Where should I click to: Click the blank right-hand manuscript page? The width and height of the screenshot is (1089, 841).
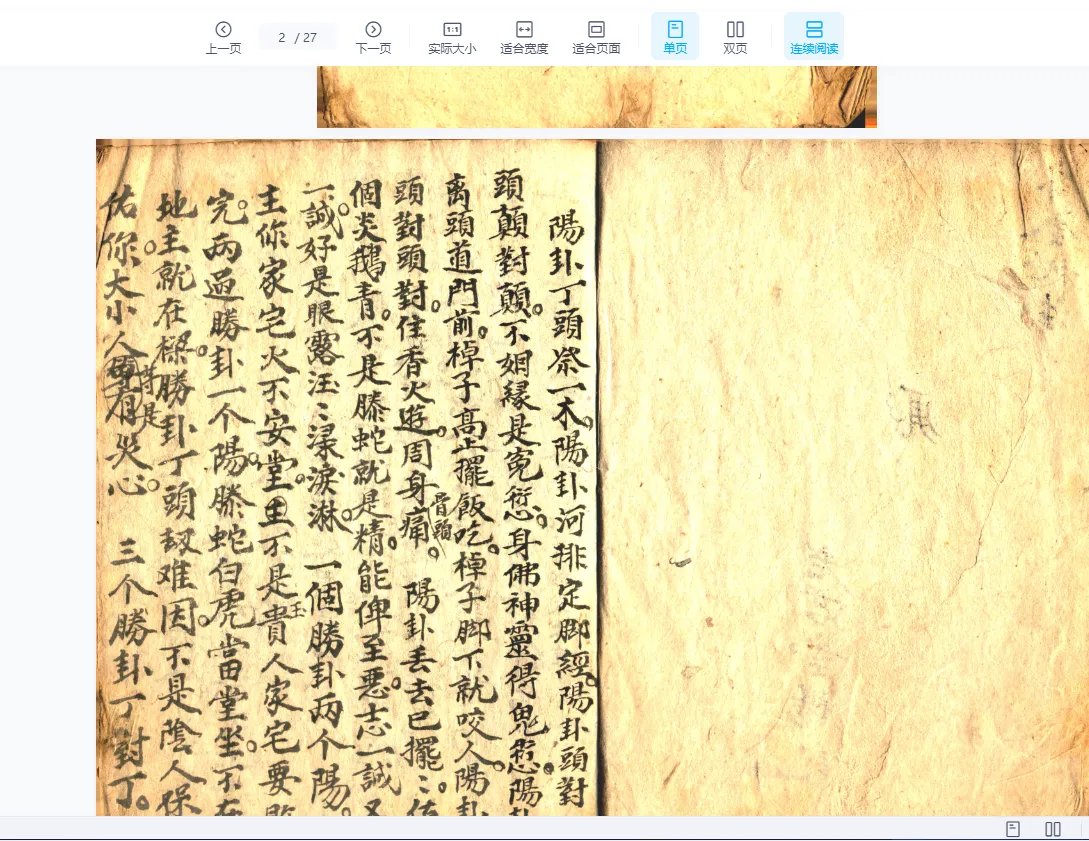point(844,477)
